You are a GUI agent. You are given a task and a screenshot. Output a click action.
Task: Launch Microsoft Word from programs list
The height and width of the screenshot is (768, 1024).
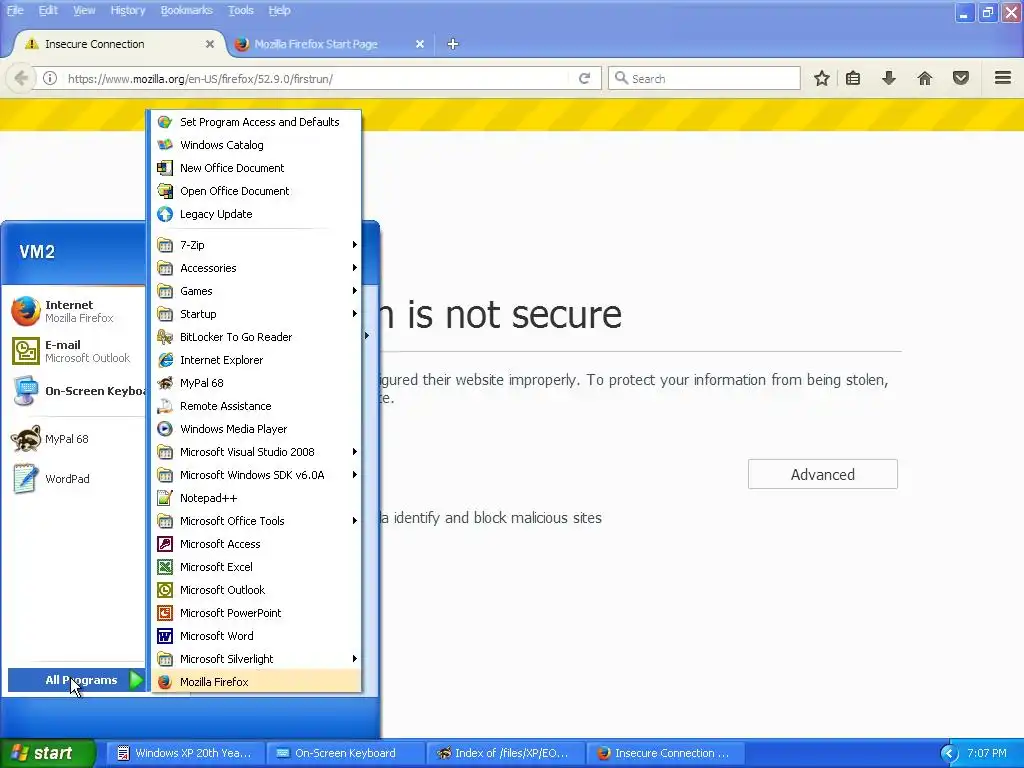pos(257,636)
